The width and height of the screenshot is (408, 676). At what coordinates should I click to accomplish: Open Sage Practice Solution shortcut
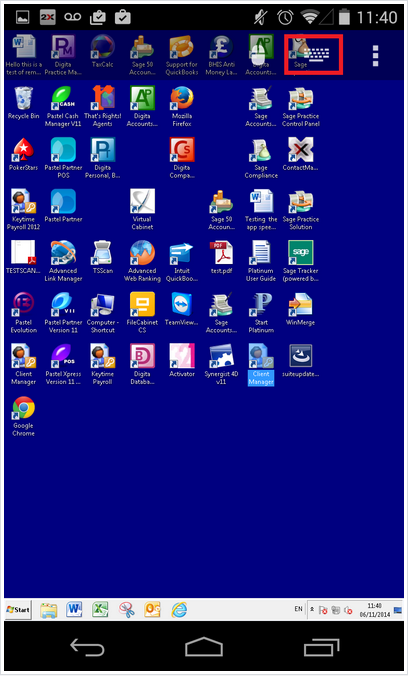coord(301,210)
